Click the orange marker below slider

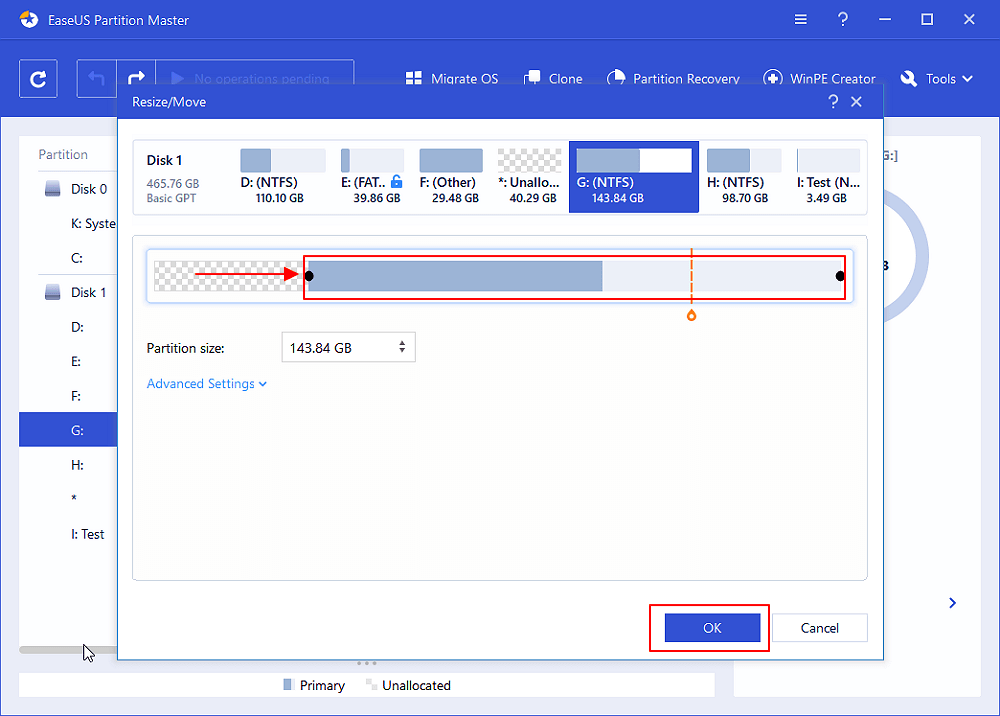tap(691, 316)
